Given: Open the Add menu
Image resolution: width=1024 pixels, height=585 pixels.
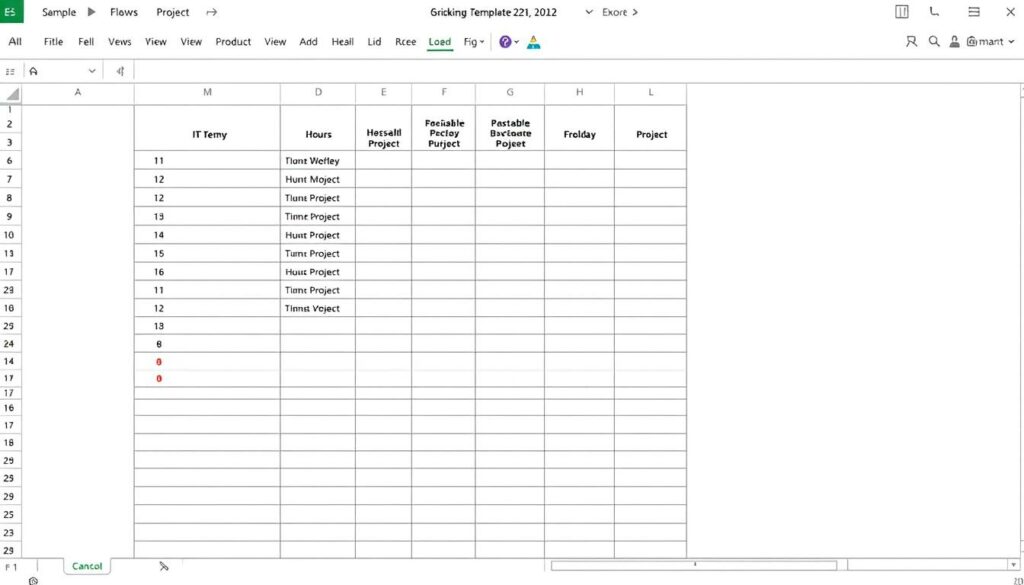Looking at the screenshot, I should [308, 42].
